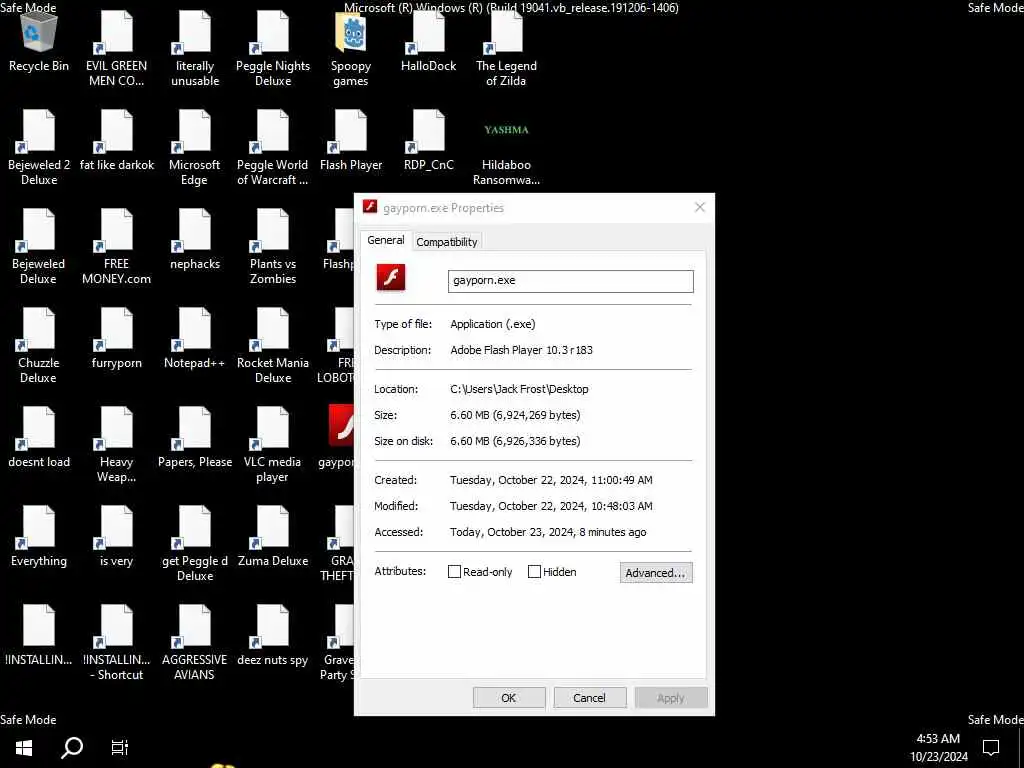Open the Advanced... attributes dialog
This screenshot has width=1024, height=768.
tap(656, 573)
